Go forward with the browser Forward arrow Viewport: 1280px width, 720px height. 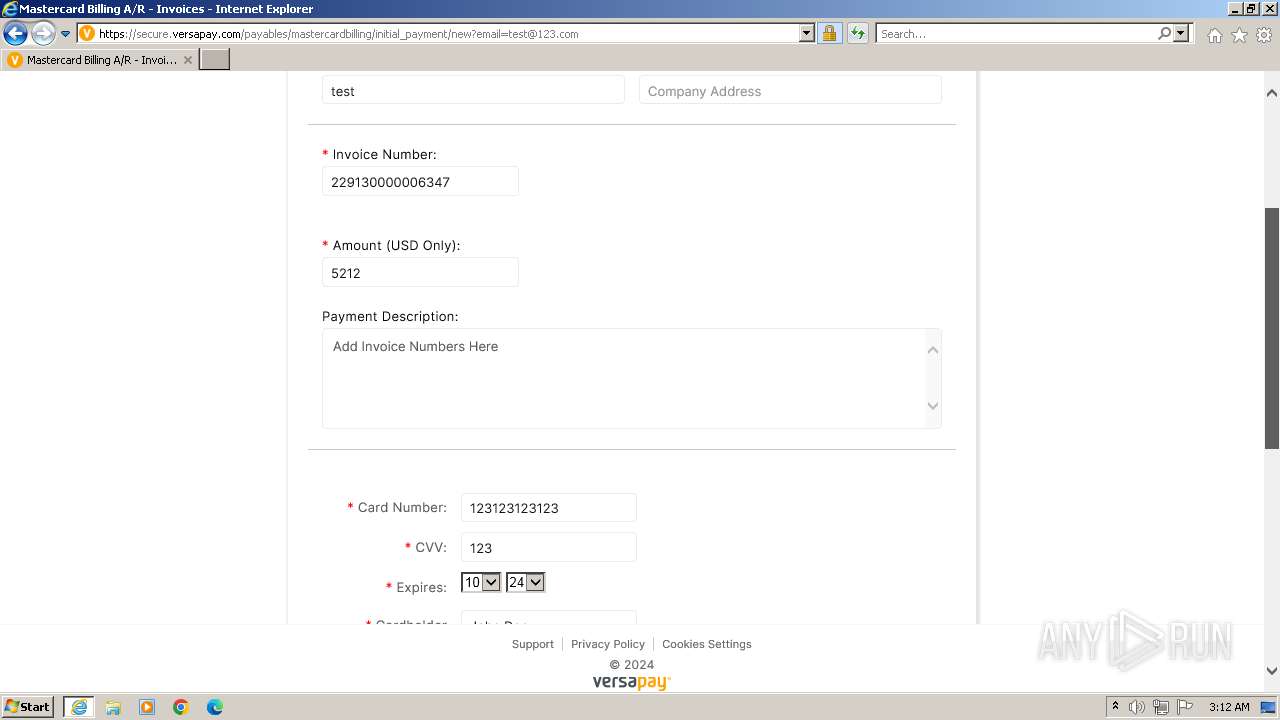click(x=43, y=34)
